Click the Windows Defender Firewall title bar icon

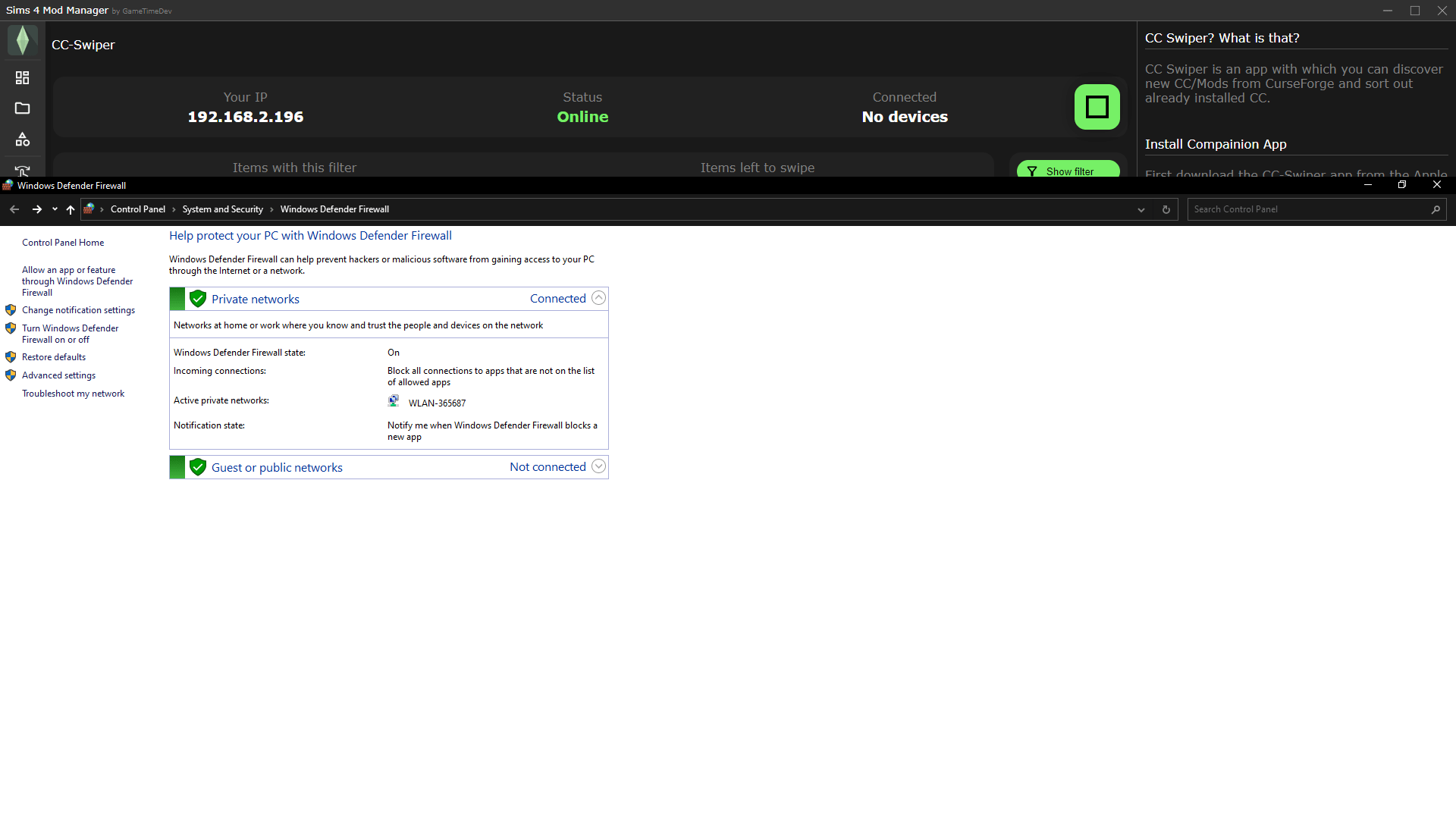pyautogui.click(x=8, y=185)
